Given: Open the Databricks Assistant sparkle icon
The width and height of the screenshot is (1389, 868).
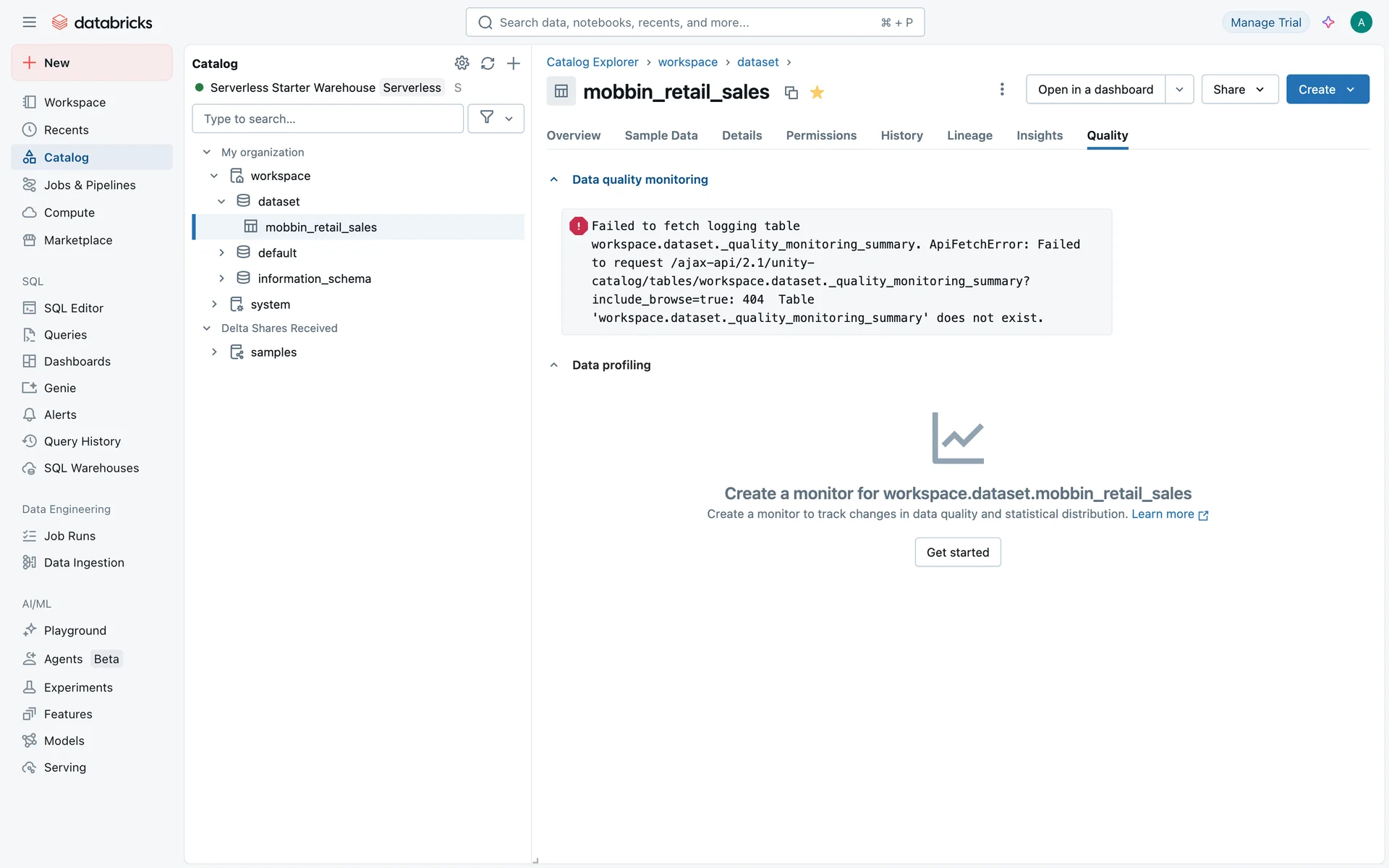Looking at the screenshot, I should (x=1328, y=22).
